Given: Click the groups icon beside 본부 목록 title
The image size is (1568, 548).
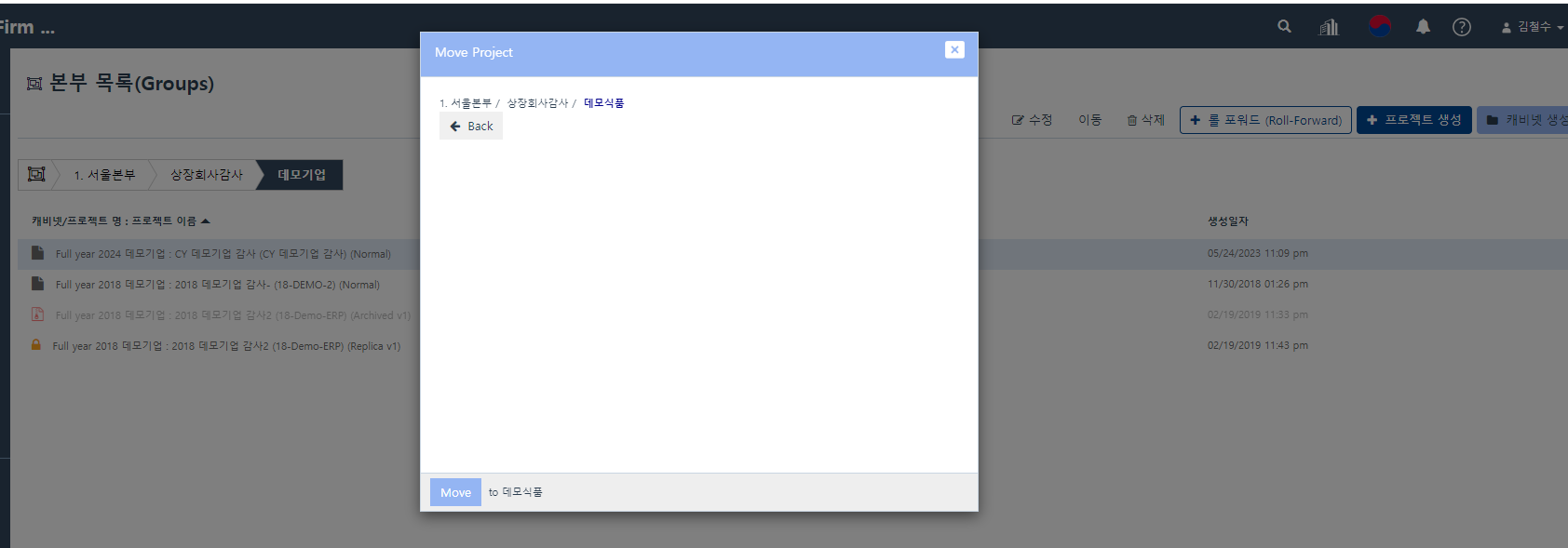Looking at the screenshot, I should 34,84.
